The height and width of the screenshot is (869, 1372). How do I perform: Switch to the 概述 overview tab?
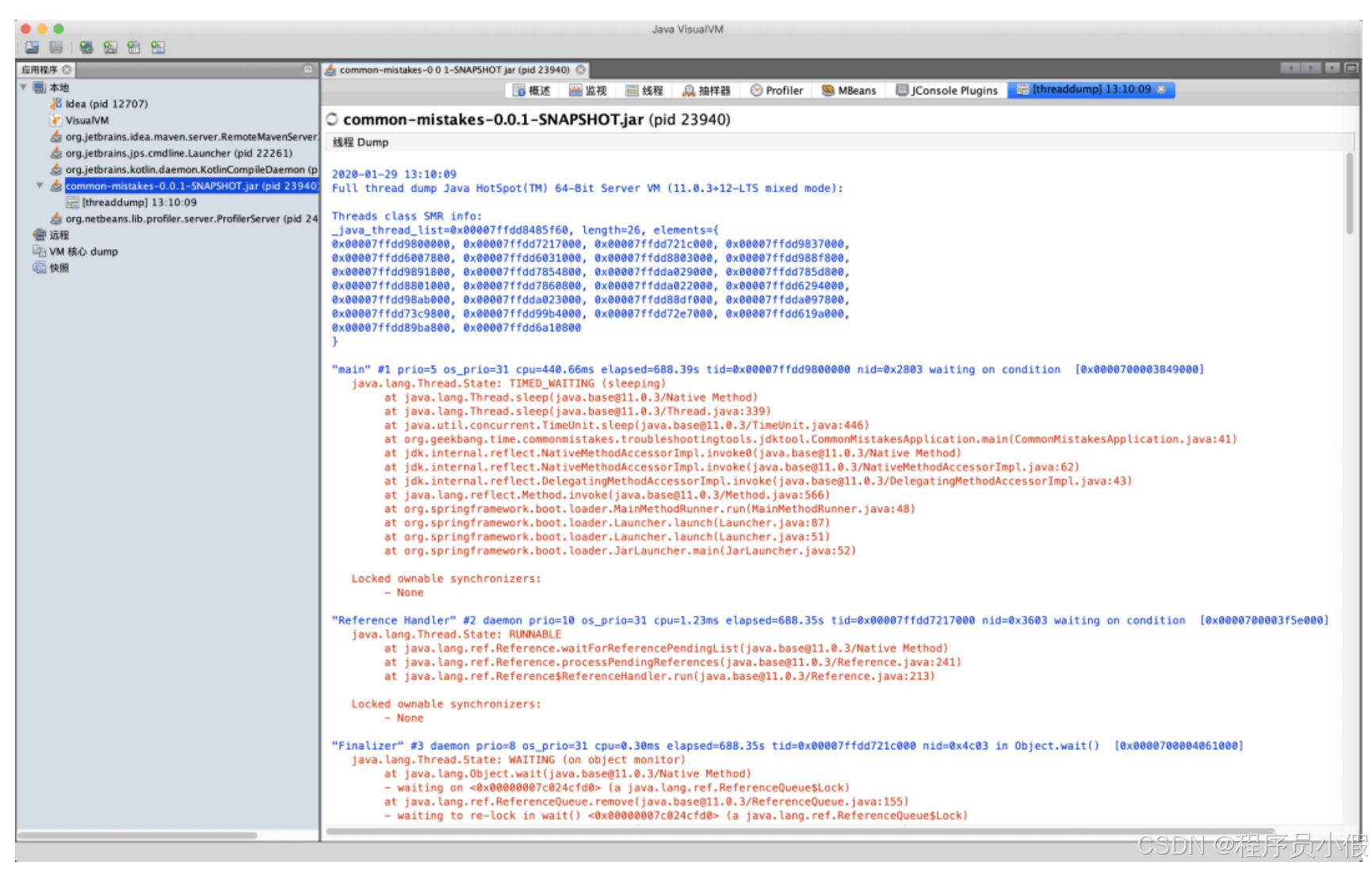pyautogui.click(x=531, y=90)
